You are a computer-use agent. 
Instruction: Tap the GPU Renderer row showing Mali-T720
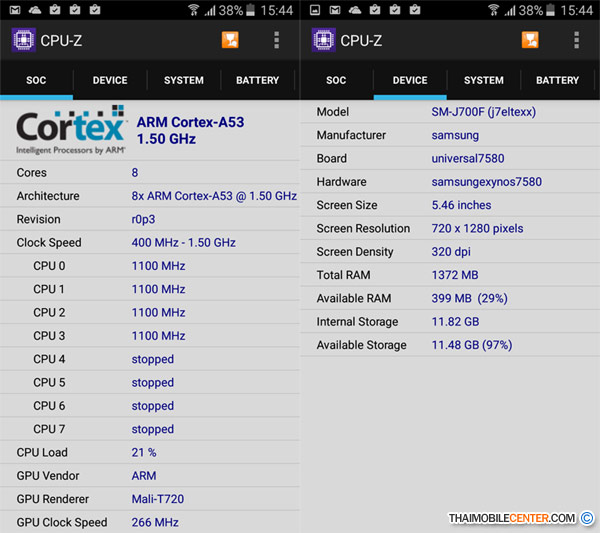point(150,499)
